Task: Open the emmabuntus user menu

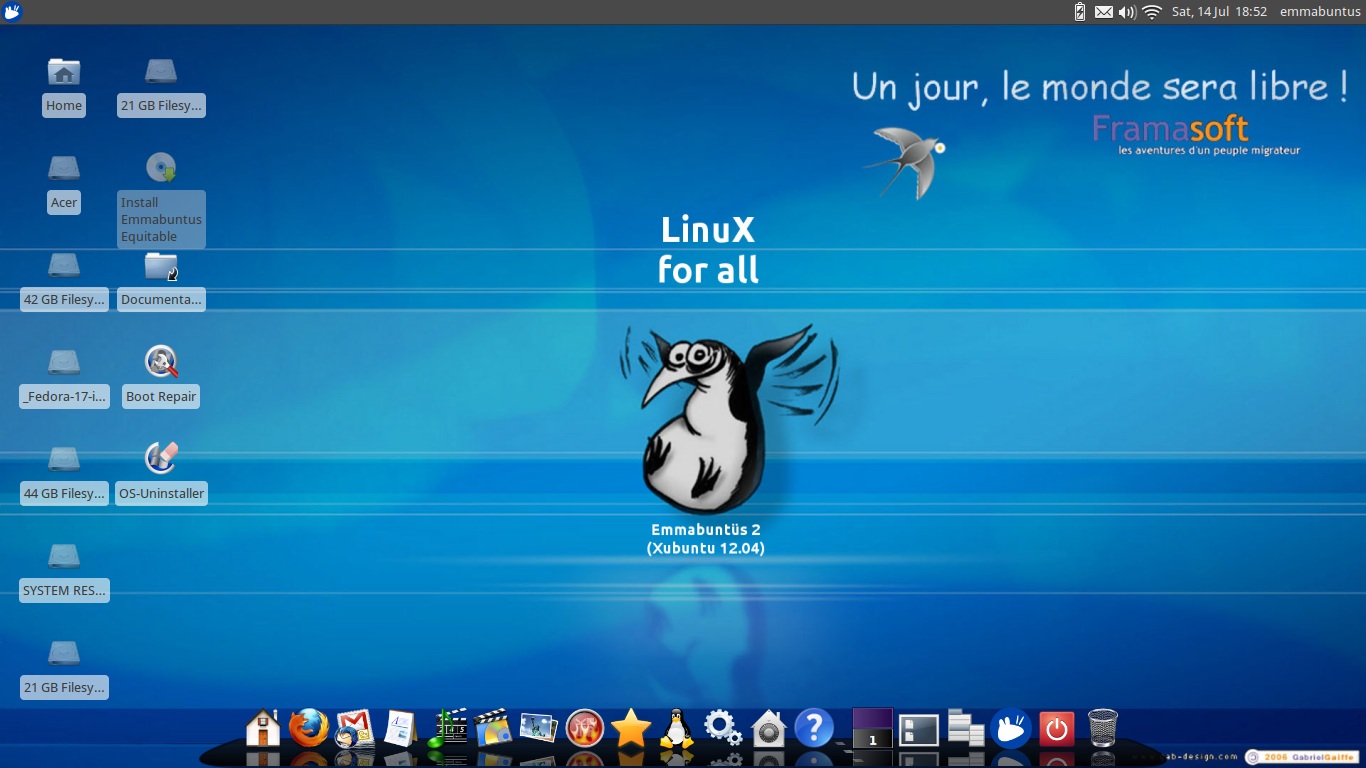Action: [x=1320, y=12]
